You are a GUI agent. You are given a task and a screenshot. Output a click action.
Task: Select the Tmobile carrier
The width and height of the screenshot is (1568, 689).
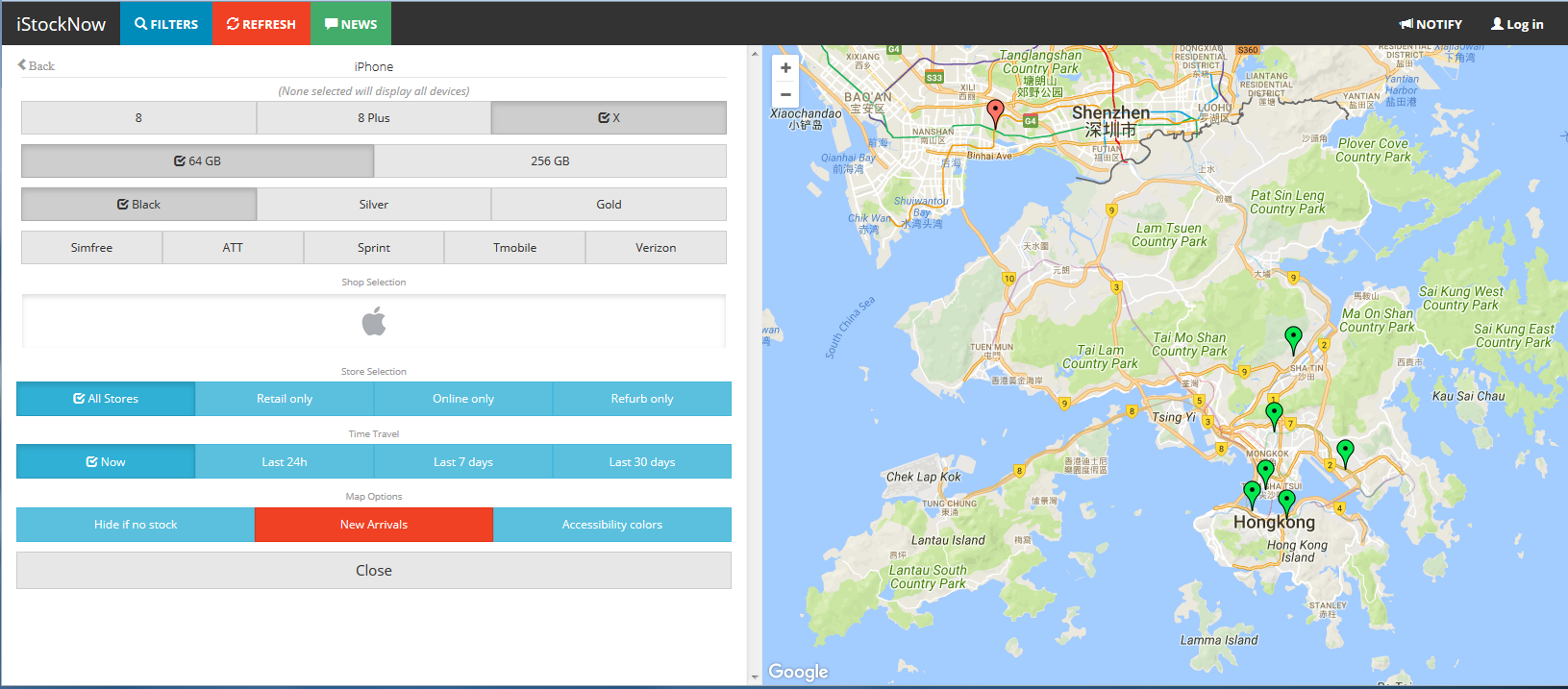pyautogui.click(x=515, y=248)
